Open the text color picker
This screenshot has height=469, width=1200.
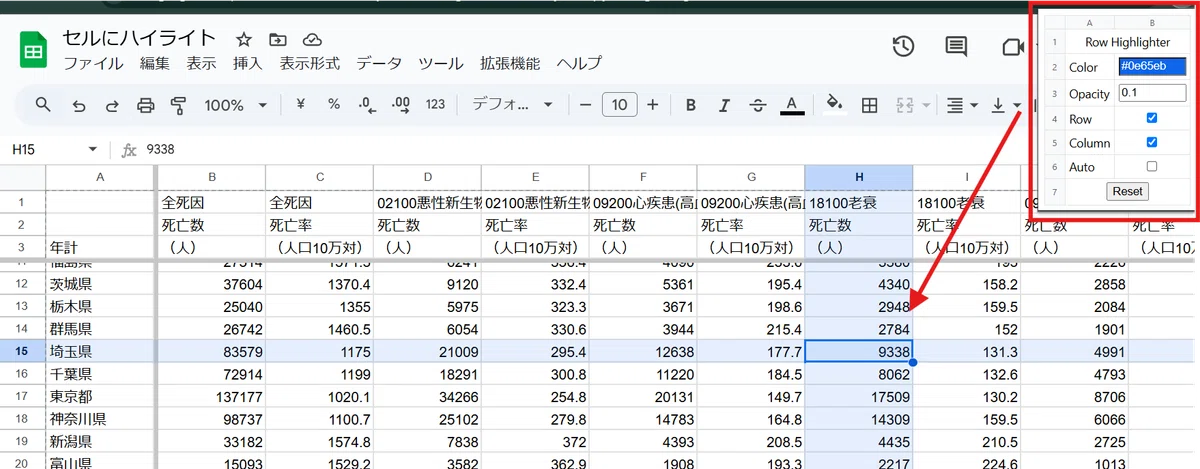click(x=792, y=105)
